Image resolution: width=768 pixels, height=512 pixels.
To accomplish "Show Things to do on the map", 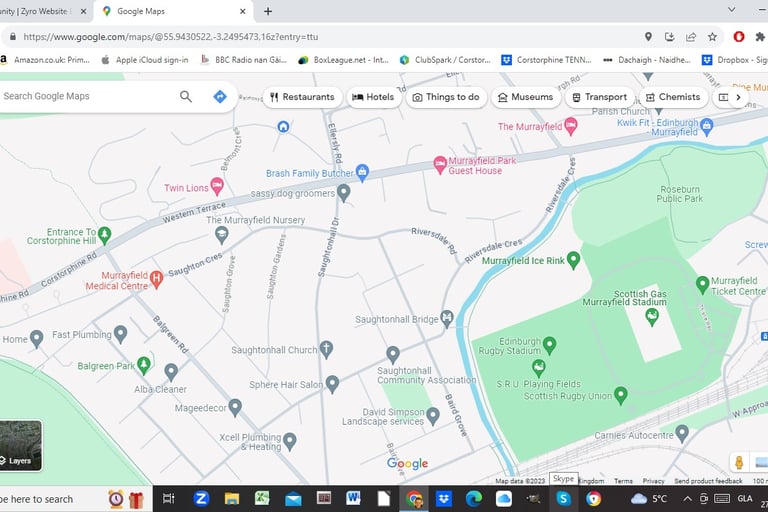I will pos(446,97).
